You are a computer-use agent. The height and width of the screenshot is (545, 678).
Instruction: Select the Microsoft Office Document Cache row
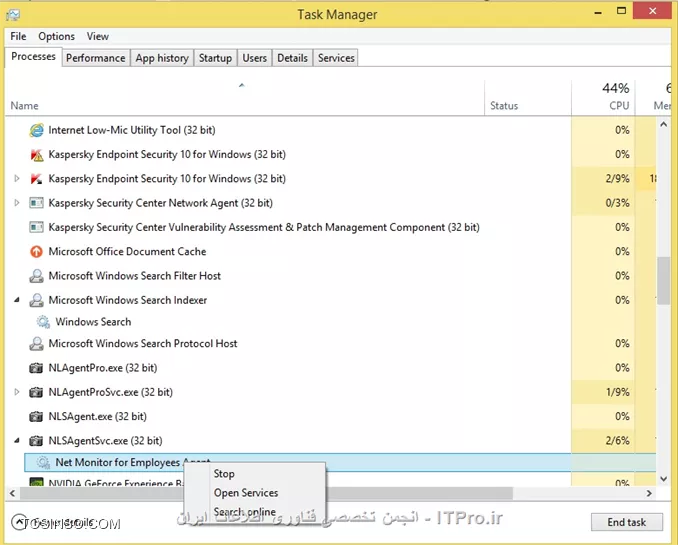331,251
